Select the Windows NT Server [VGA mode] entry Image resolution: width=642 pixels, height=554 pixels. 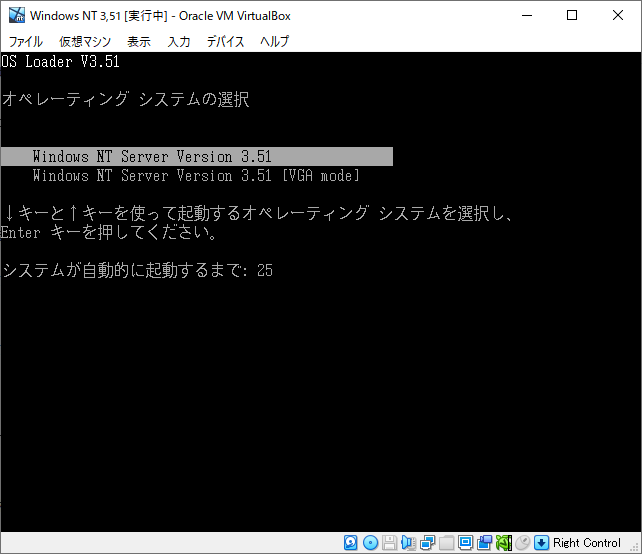click(x=196, y=176)
